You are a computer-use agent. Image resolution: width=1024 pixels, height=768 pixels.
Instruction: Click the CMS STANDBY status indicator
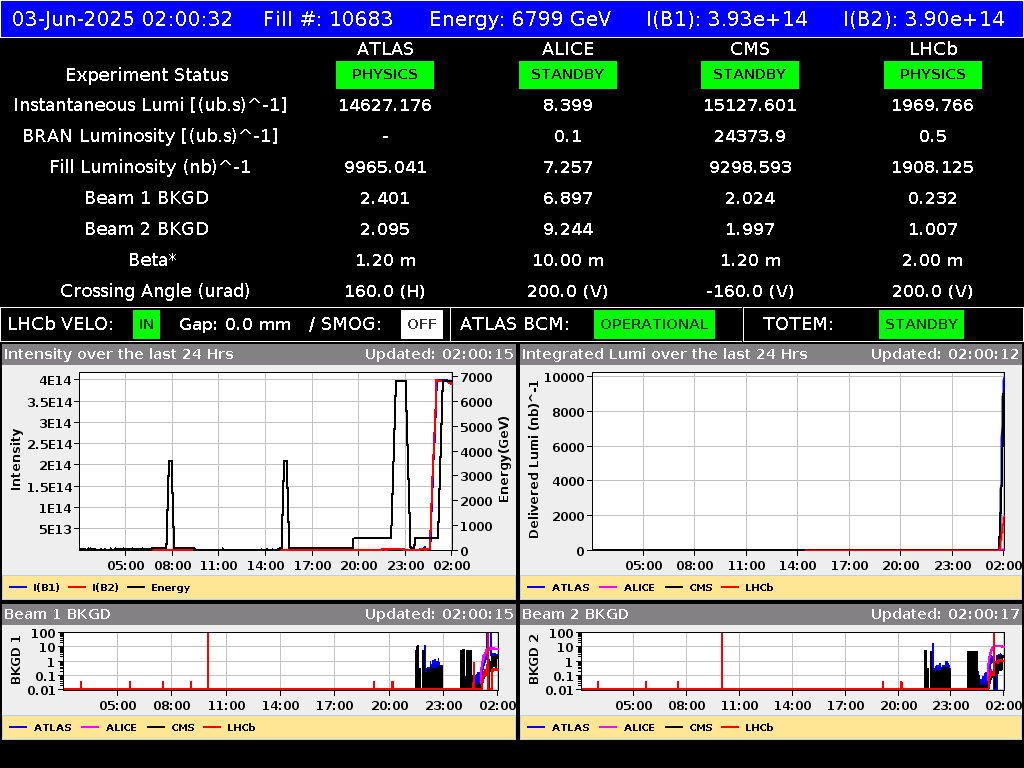pyautogui.click(x=750, y=74)
